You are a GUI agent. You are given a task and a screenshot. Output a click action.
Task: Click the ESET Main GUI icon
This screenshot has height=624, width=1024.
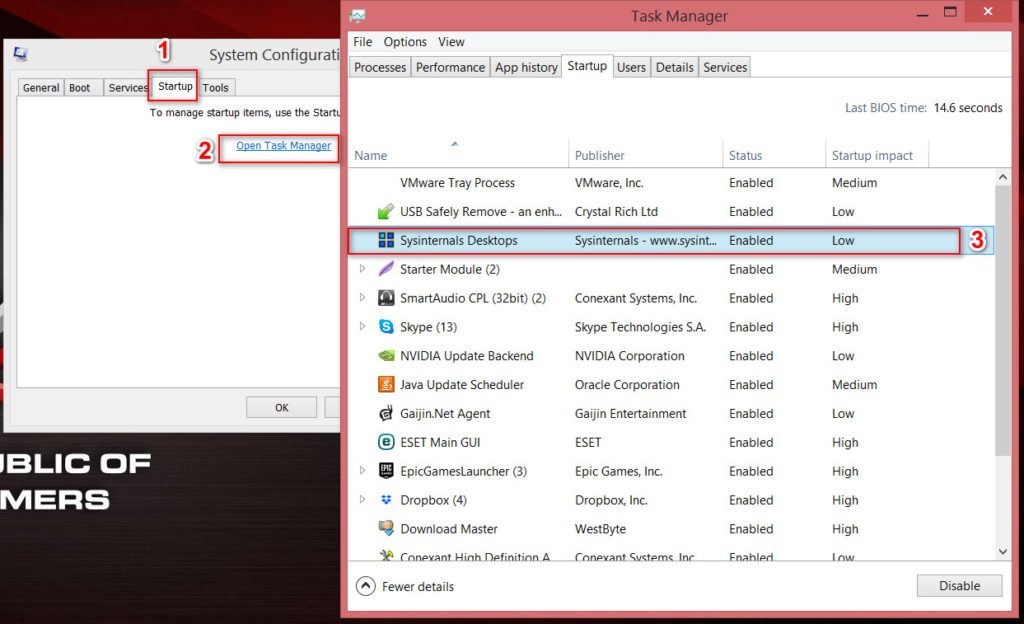(386, 442)
